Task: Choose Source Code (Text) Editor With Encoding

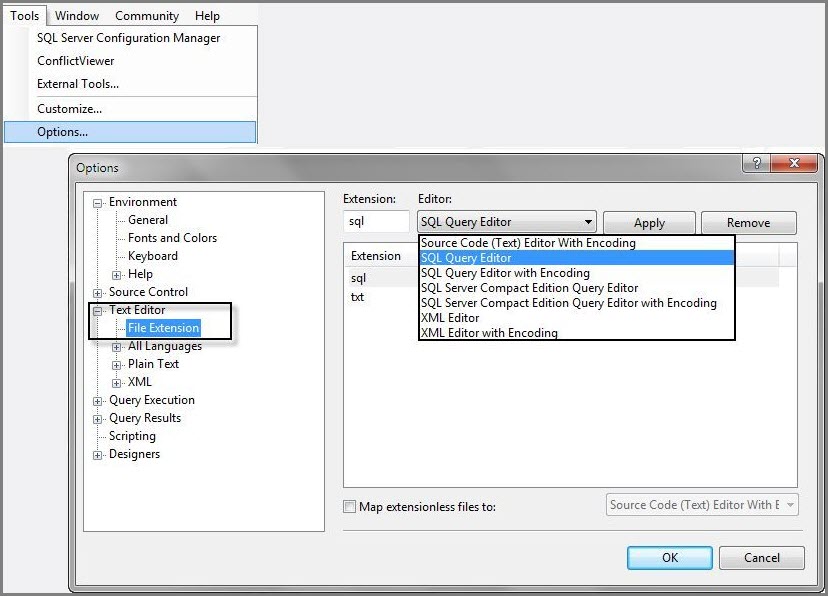Action: point(577,243)
